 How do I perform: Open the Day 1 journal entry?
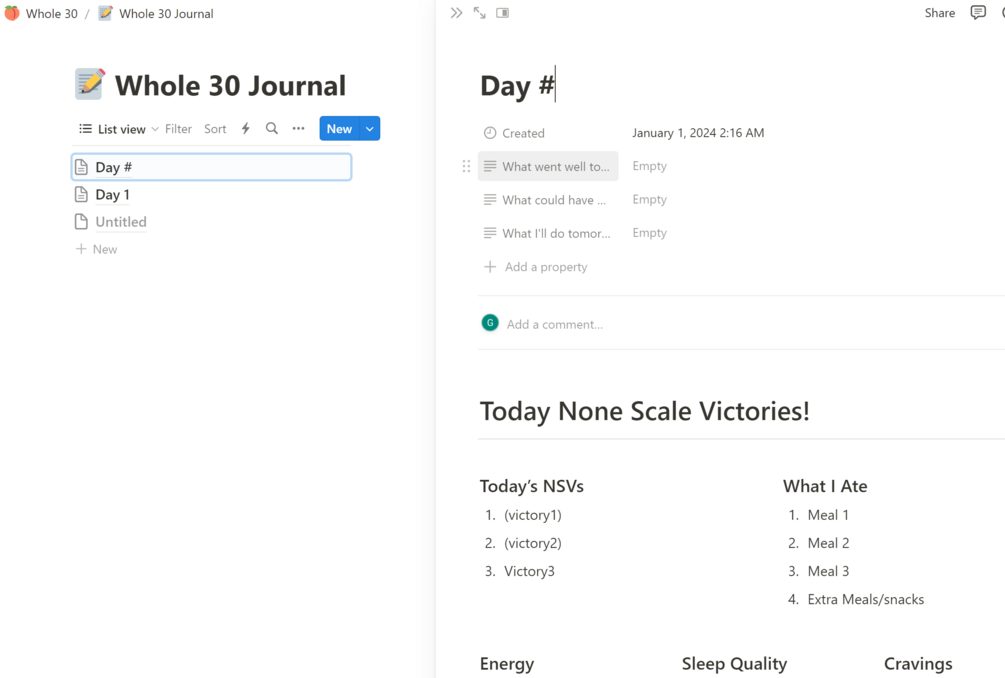click(x=112, y=195)
